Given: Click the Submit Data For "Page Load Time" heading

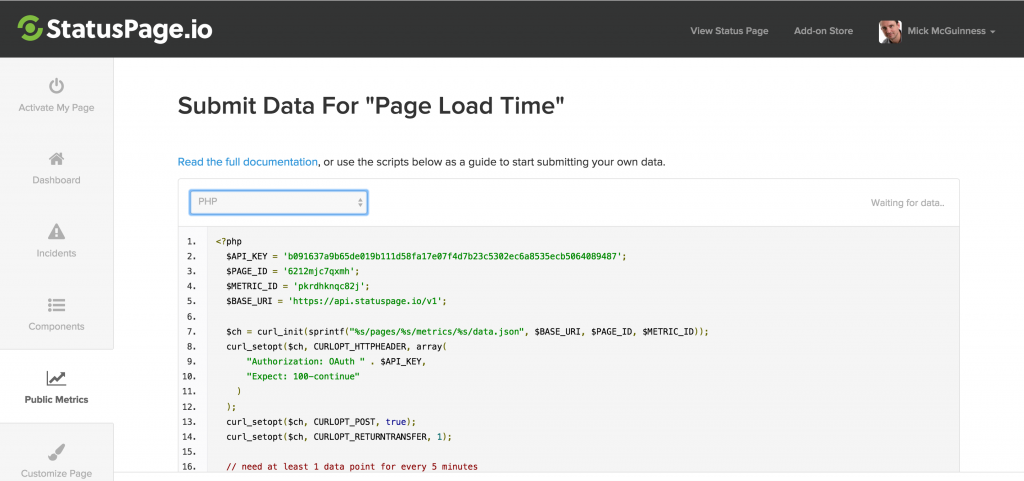Looking at the screenshot, I should [370, 106].
